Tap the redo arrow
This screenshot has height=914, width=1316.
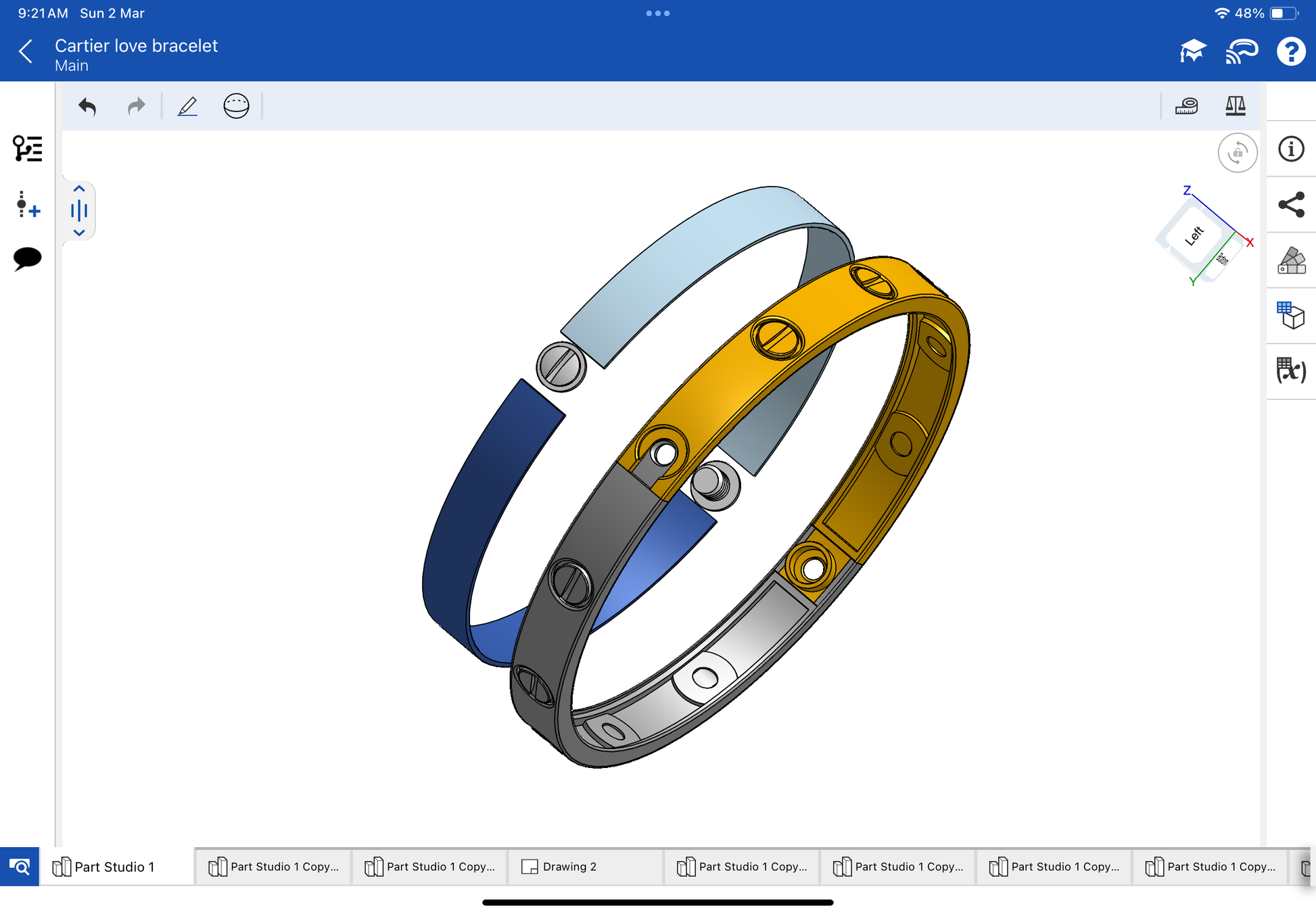tap(136, 106)
